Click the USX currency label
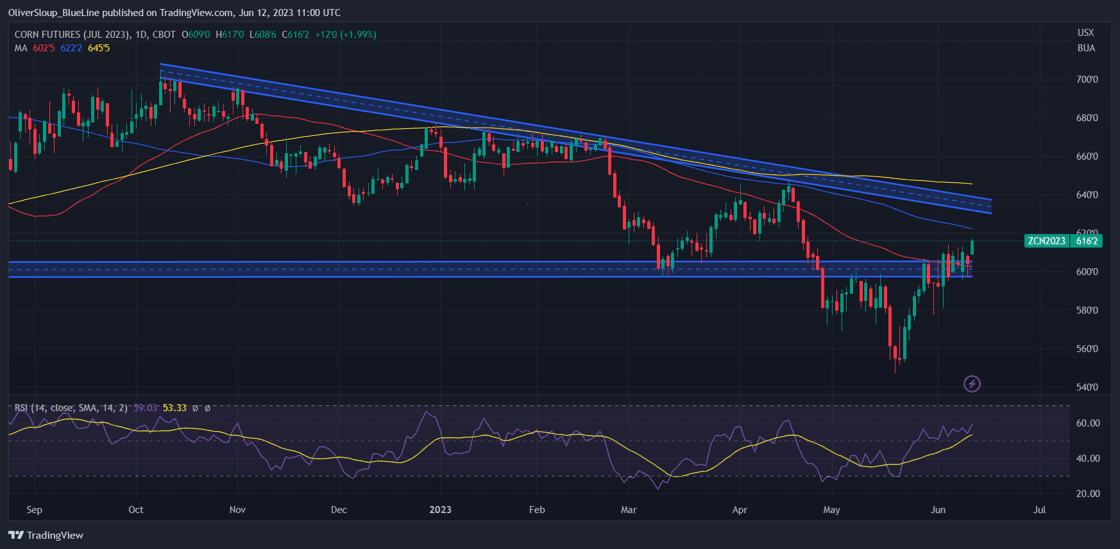This screenshot has width=1120, height=549. (x=1085, y=33)
